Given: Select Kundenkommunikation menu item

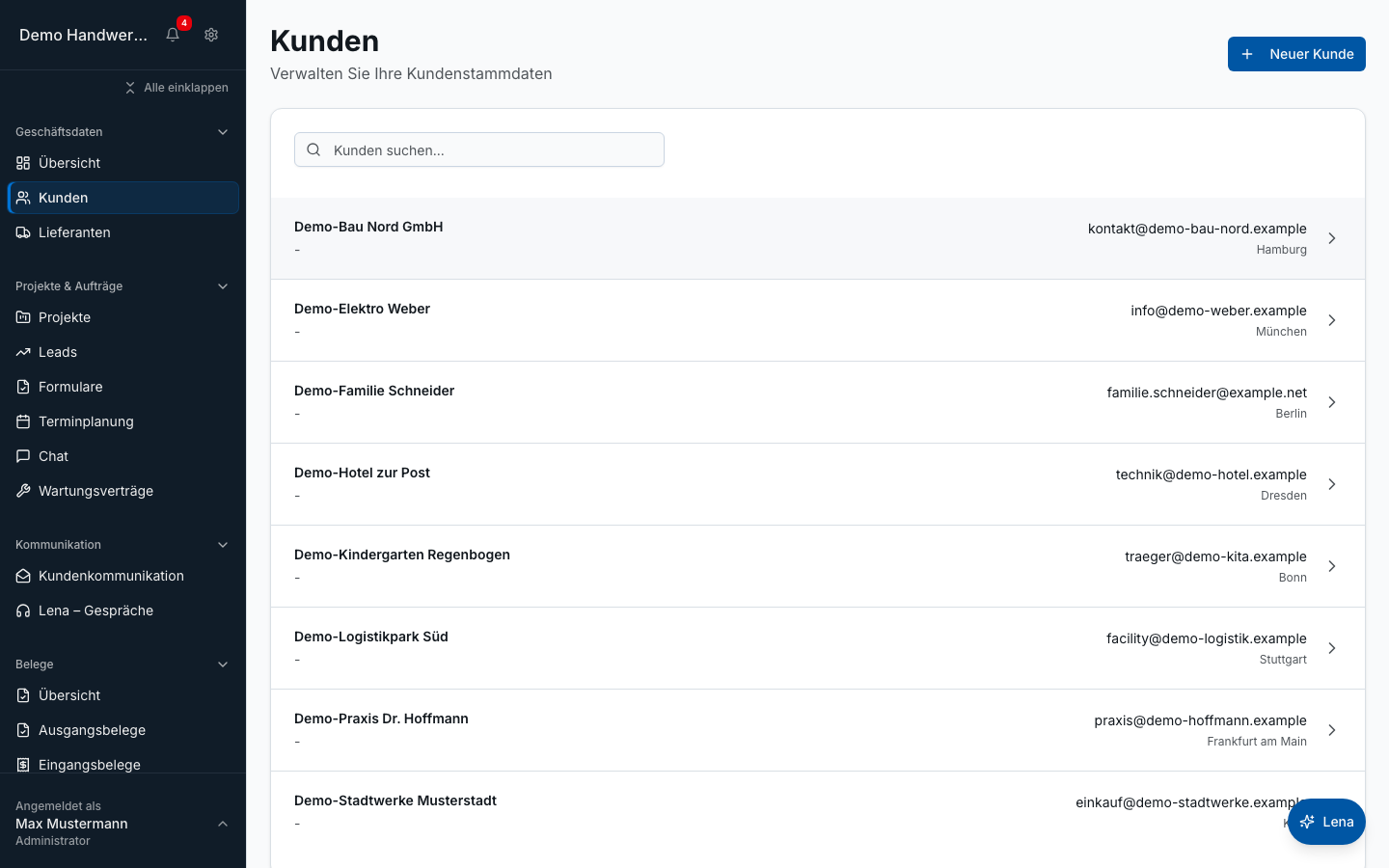Looking at the screenshot, I should pyautogui.click(x=123, y=576).
